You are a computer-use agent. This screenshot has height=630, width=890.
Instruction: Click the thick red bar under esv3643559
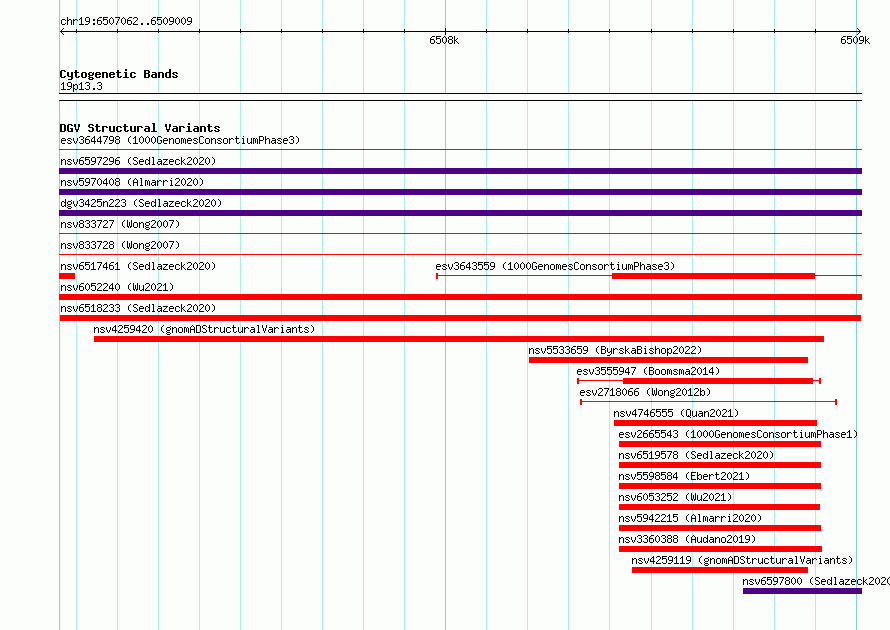[x=713, y=276]
